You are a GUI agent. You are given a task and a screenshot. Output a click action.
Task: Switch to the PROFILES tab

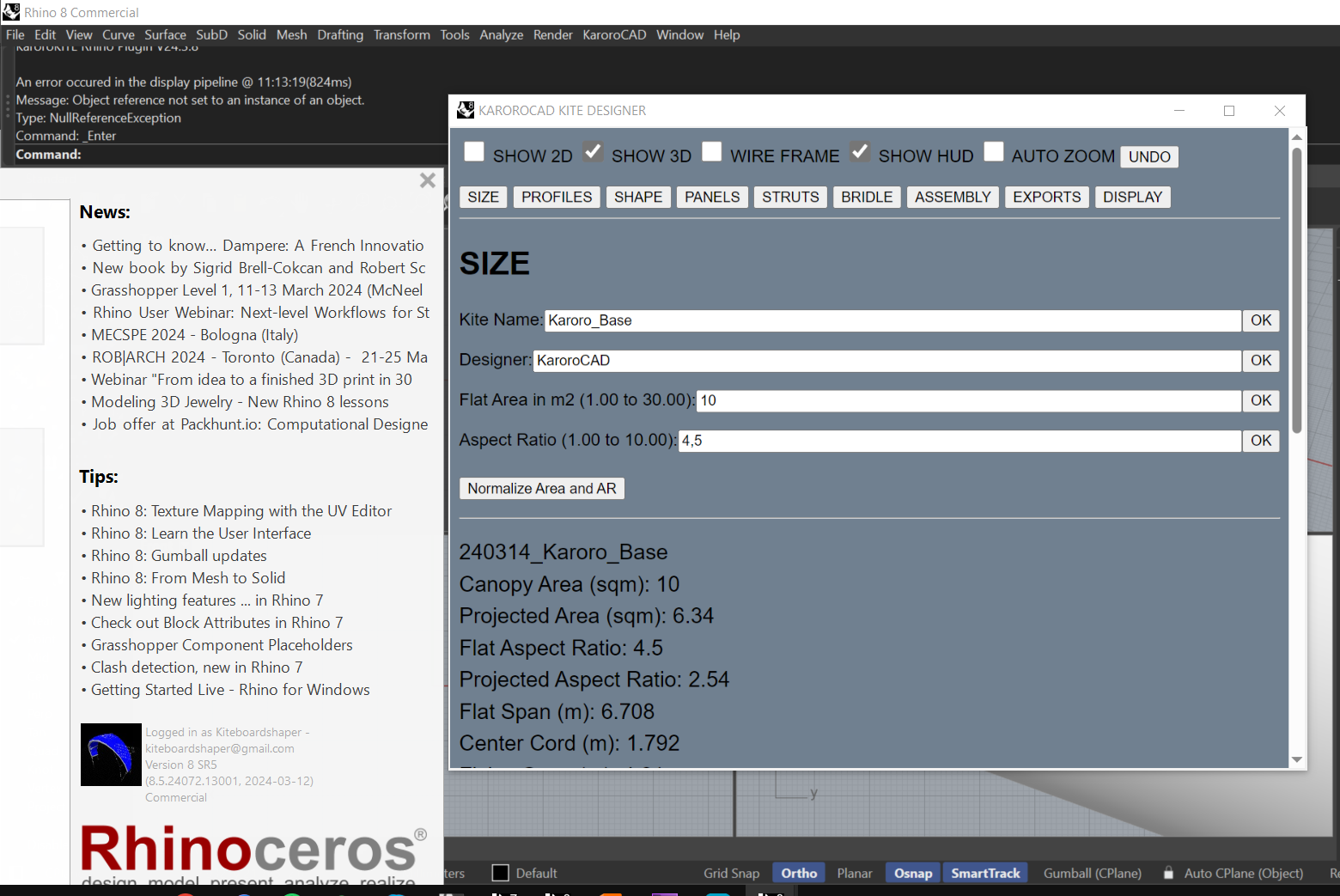click(x=557, y=197)
